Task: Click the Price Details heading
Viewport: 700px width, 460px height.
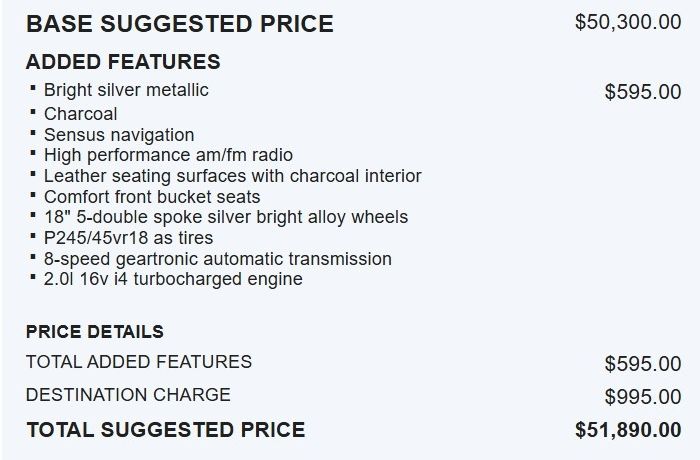Action: [x=95, y=331]
